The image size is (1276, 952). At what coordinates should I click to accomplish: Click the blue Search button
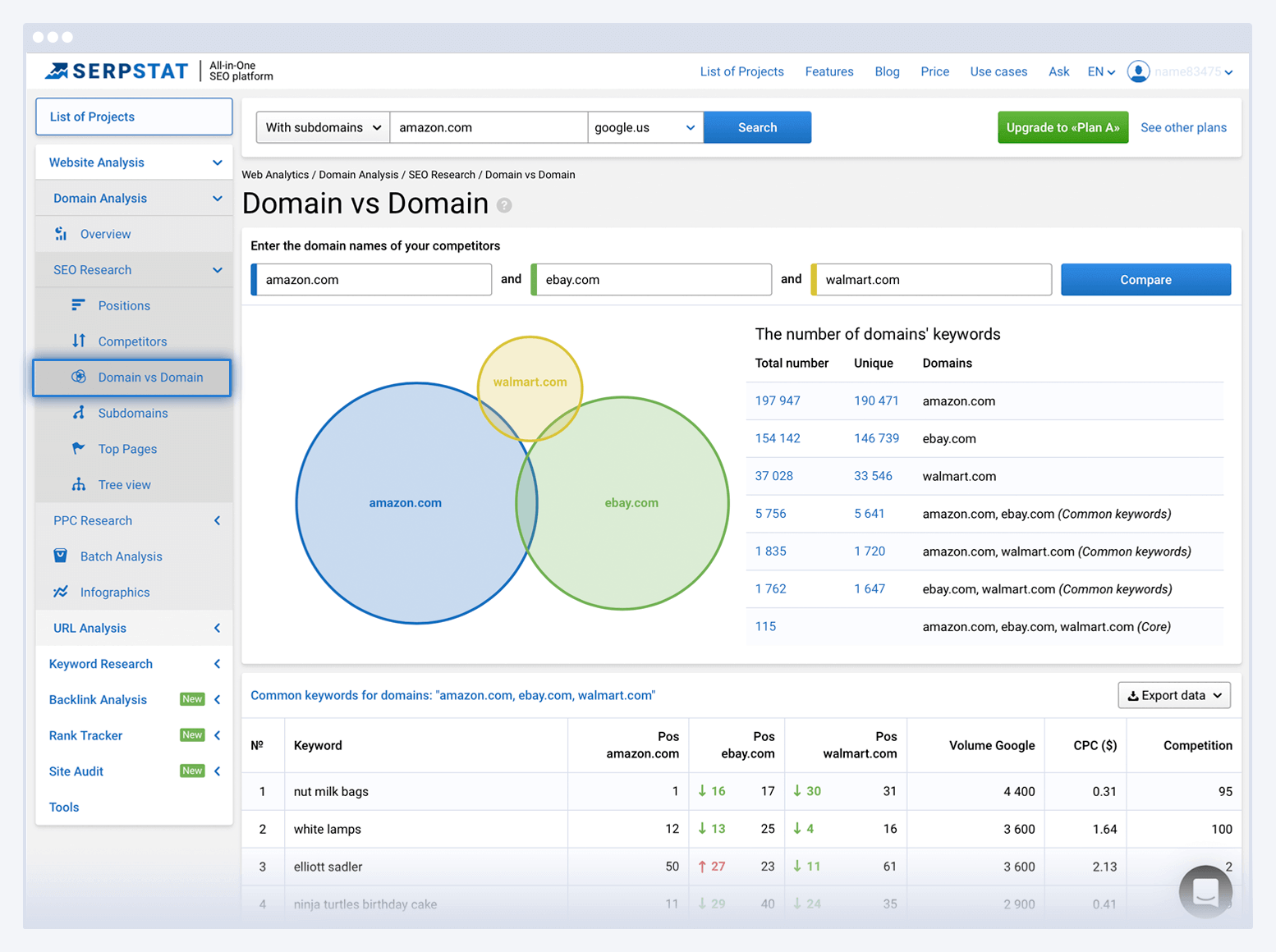pyautogui.click(x=757, y=127)
